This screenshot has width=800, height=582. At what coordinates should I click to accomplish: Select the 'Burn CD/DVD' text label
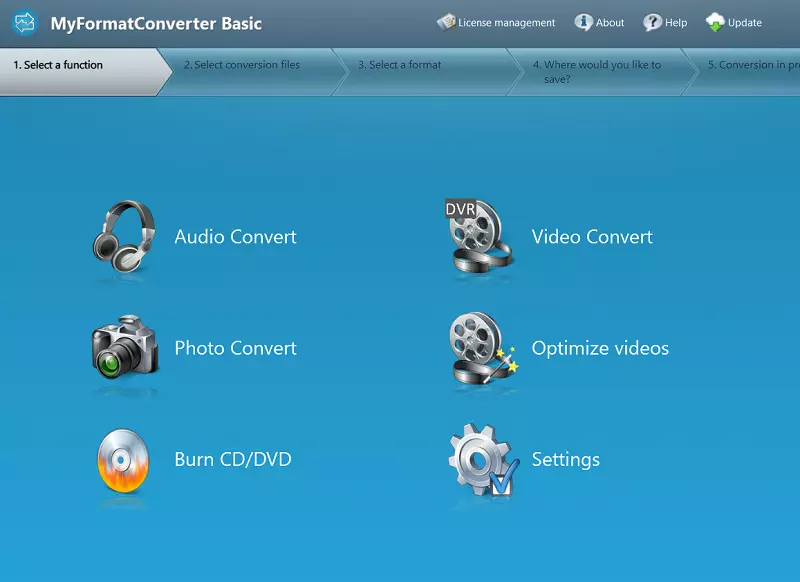233,460
